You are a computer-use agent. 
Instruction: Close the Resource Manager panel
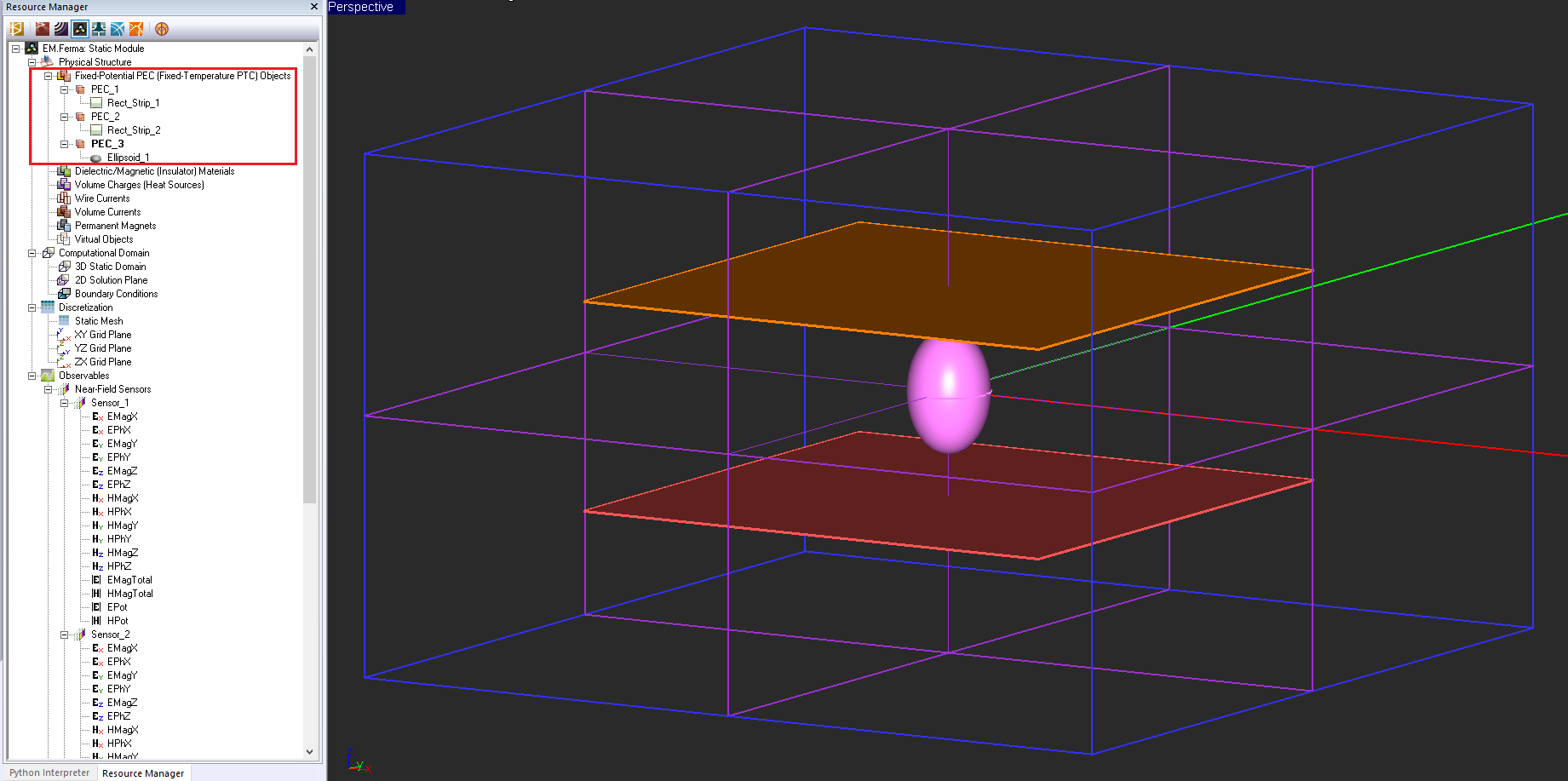(x=313, y=7)
